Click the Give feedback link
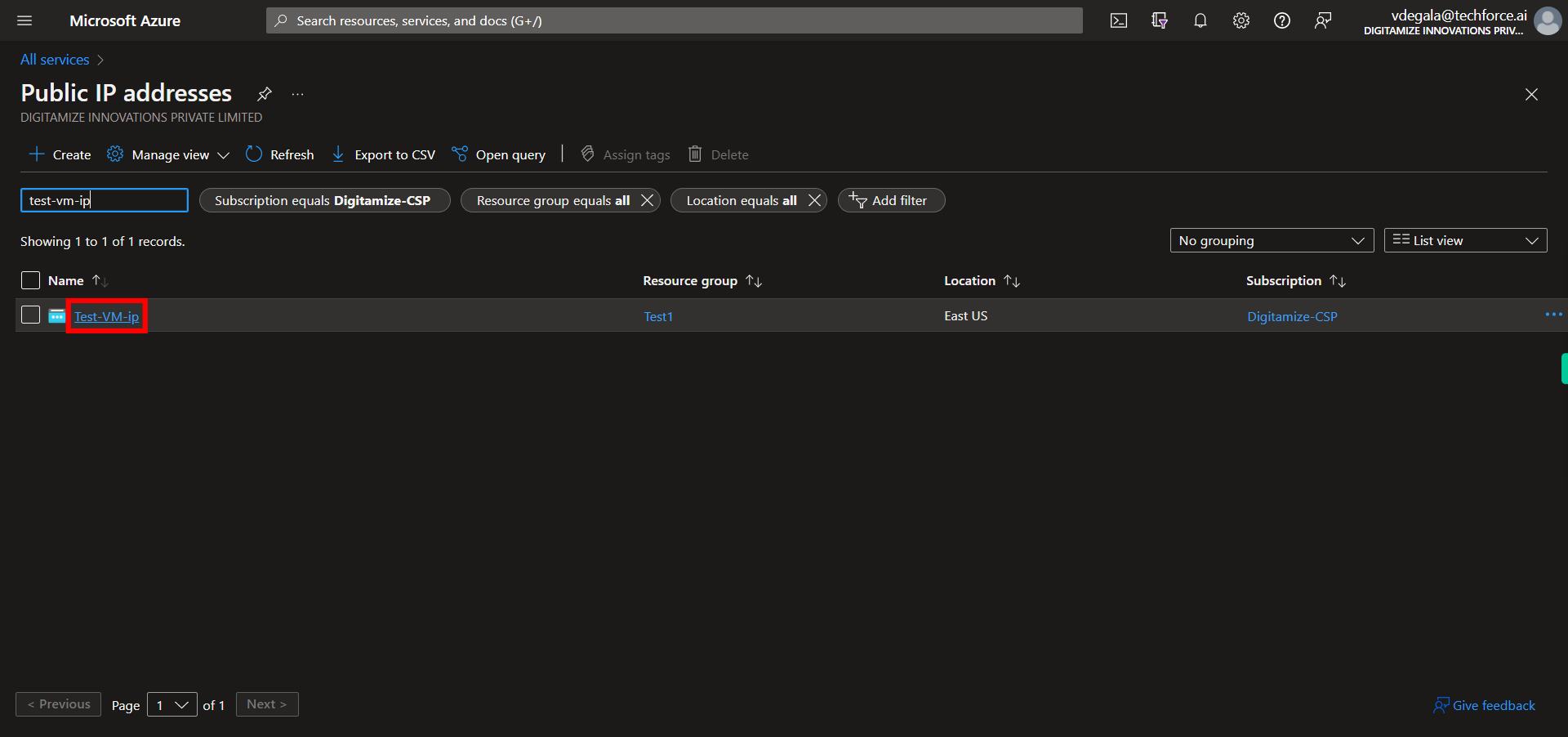The height and width of the screenshot is (737, 1568). click(x=1485, y=705)
